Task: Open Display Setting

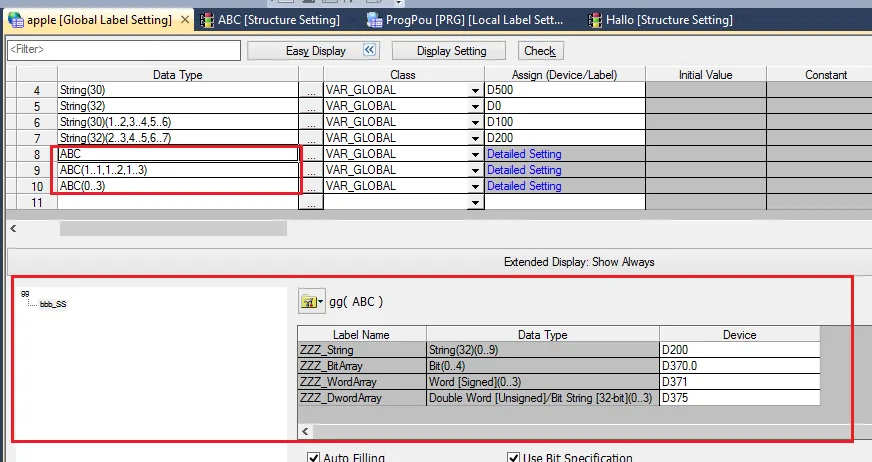Action: pos(451,51)
